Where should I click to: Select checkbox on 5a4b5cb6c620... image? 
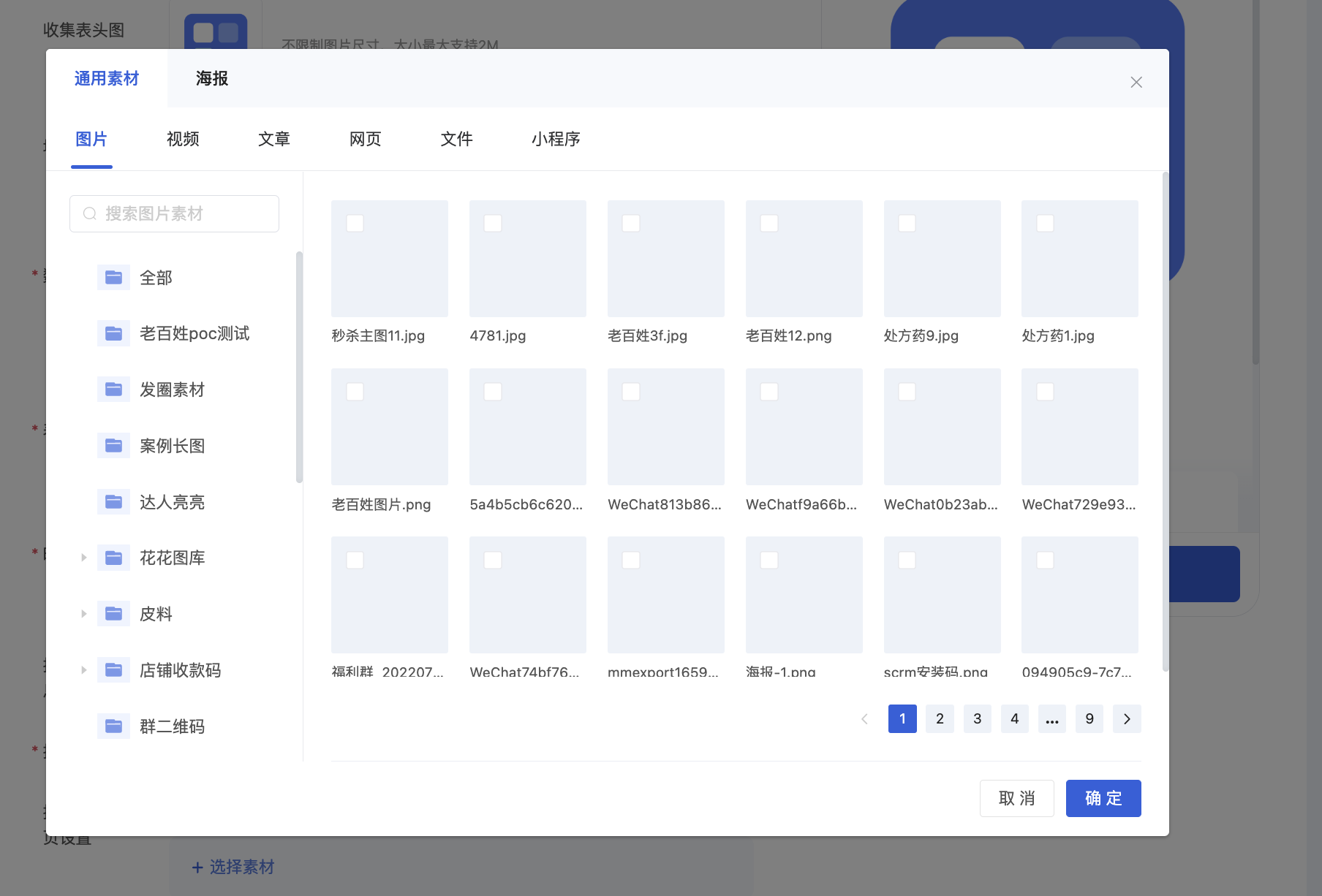(493, 392)
